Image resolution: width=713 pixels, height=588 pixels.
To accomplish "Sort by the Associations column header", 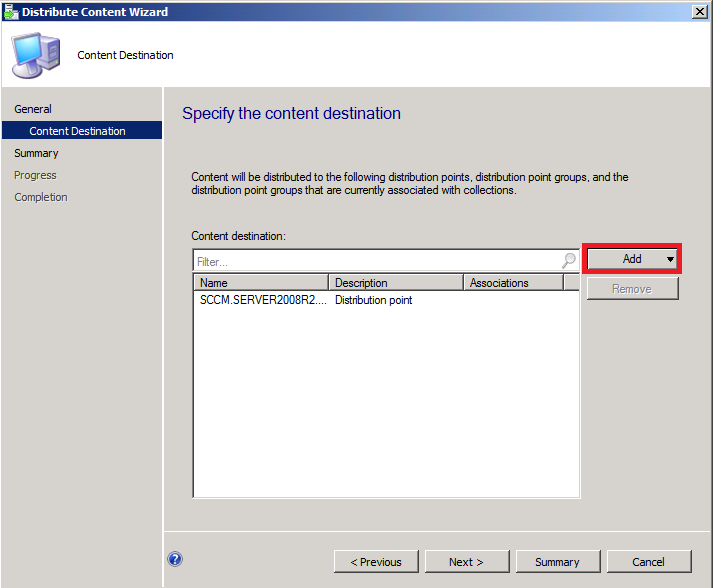I will (513, 282).
